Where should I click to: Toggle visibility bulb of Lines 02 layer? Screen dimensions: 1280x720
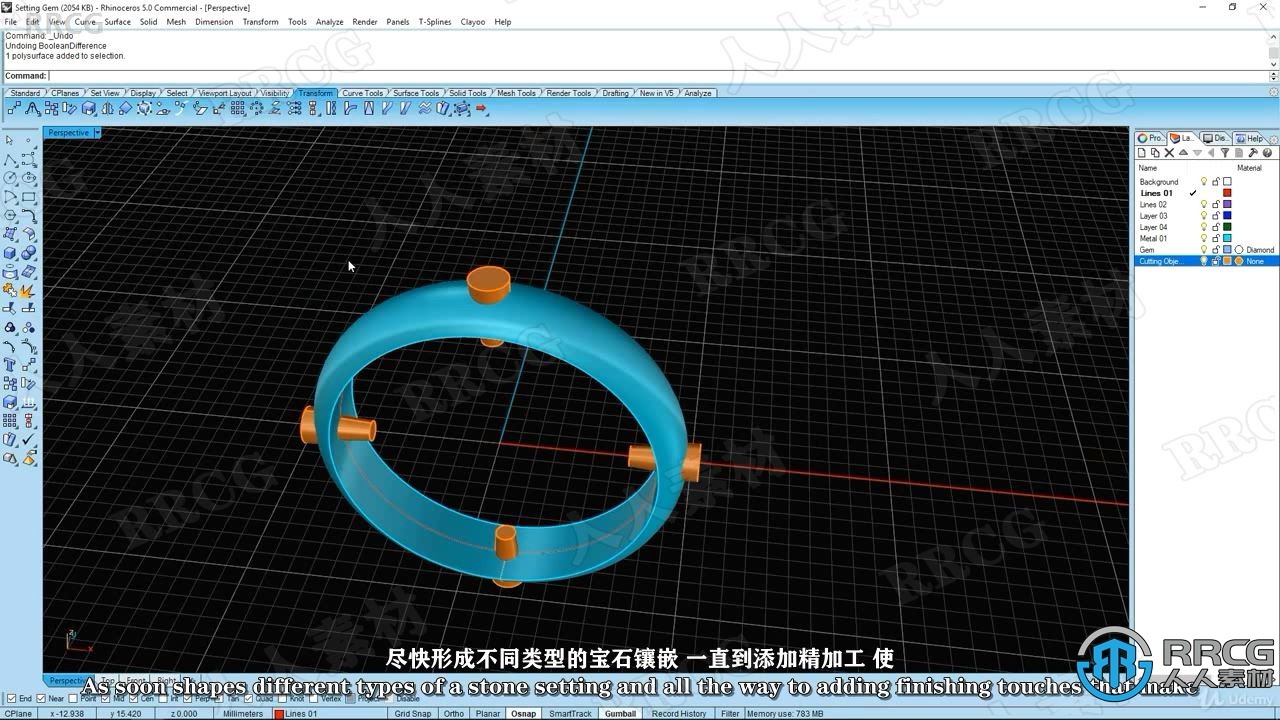tap(1204, 204)
